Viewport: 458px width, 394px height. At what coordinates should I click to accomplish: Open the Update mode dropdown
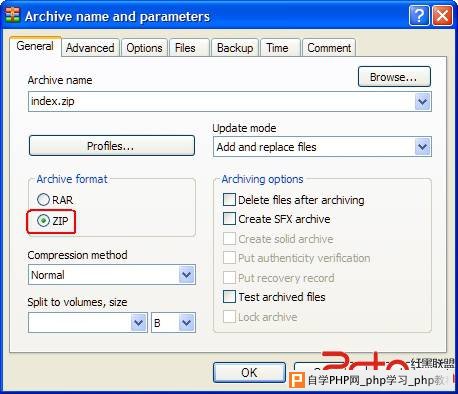(322, 147)
